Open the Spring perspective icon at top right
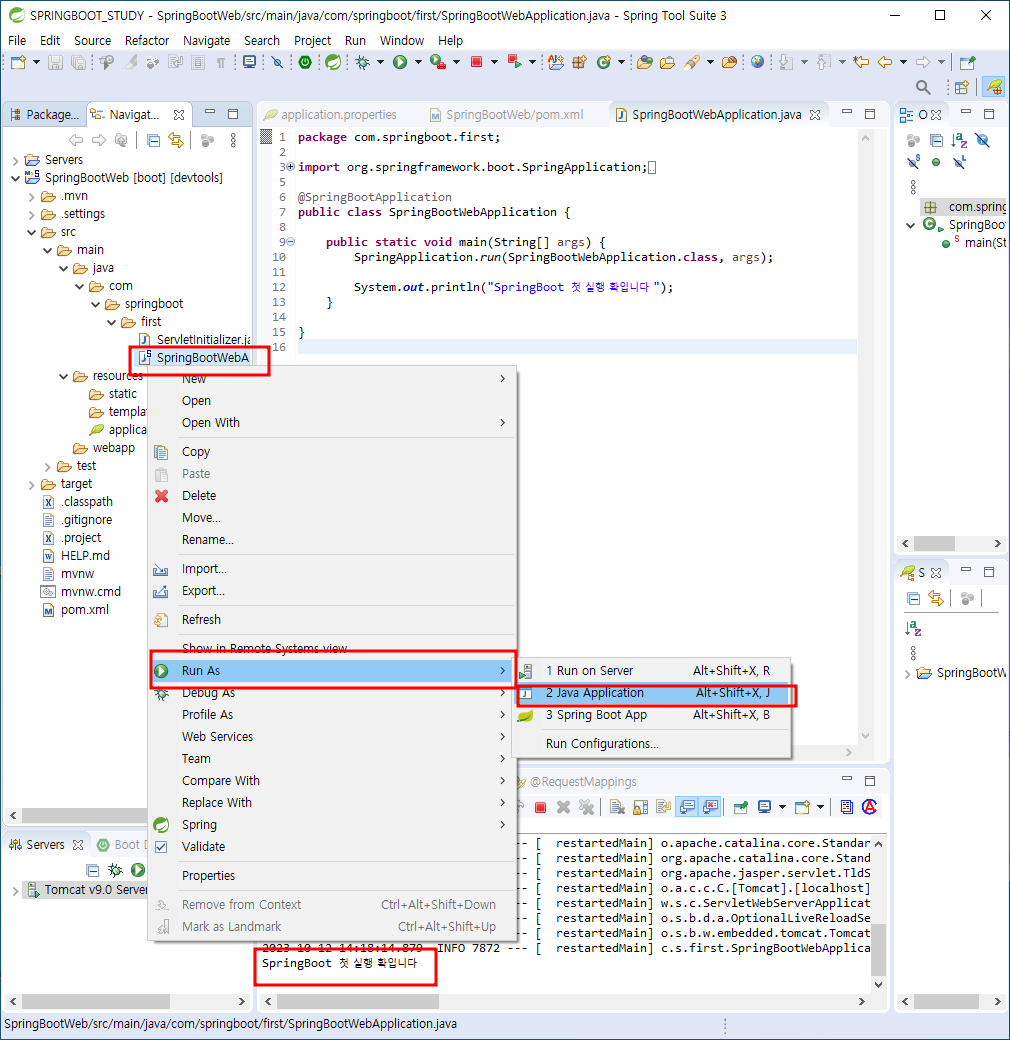The image size is (1010, 1040). pos(993,87)
